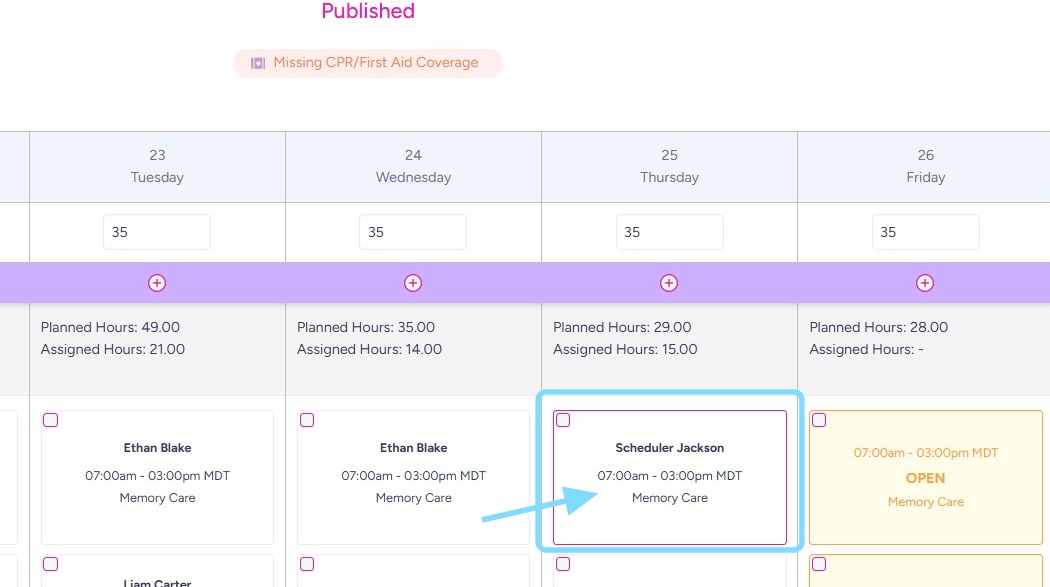Click the 25 Thursday column header
Screen dimensions: 1050x587
669,166
